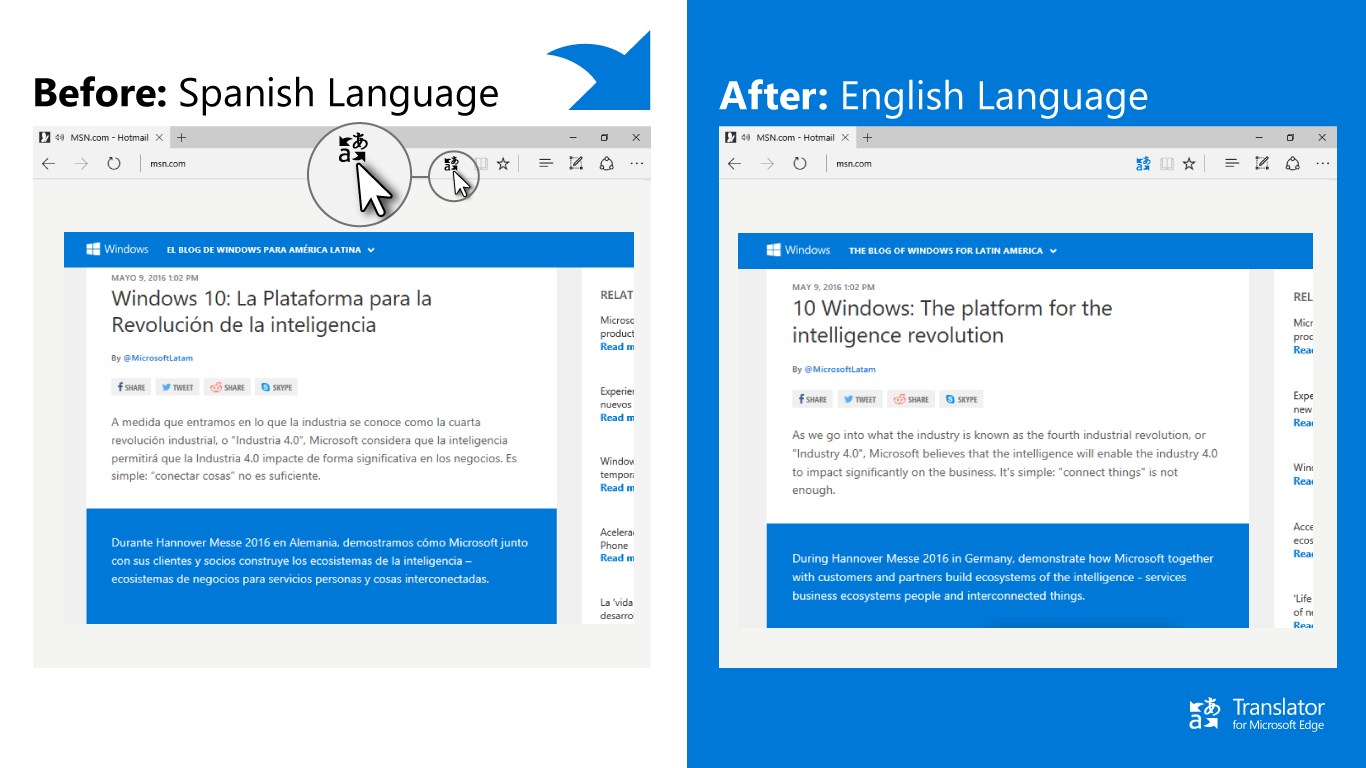This screenshot has width=1366, height=768.
Task: Open Reading view in the English window
Action: (x=1167, y=164)
